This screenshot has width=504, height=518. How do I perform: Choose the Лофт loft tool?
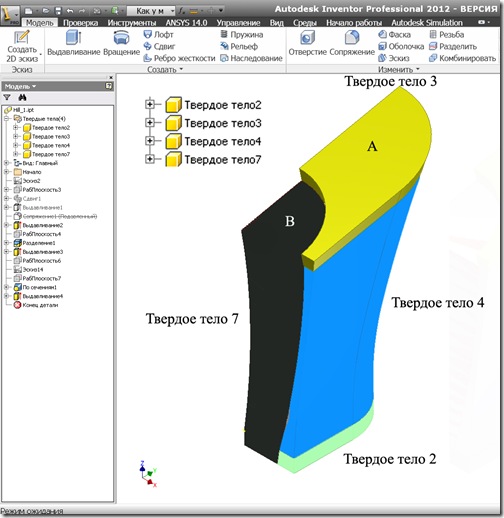pyautogui.click(x=158, y=34)
